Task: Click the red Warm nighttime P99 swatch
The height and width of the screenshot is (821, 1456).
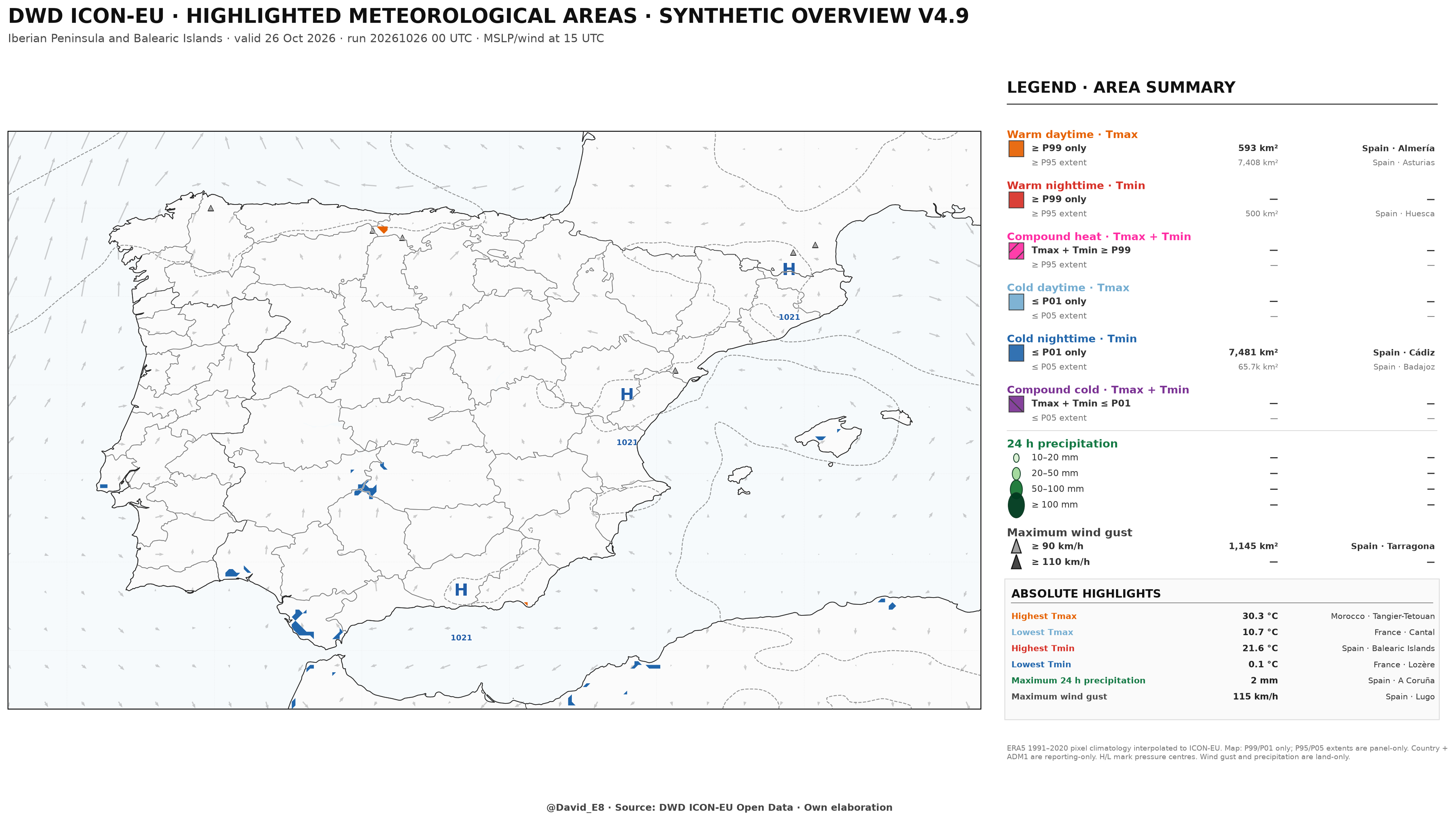Action: point(1016,200)
